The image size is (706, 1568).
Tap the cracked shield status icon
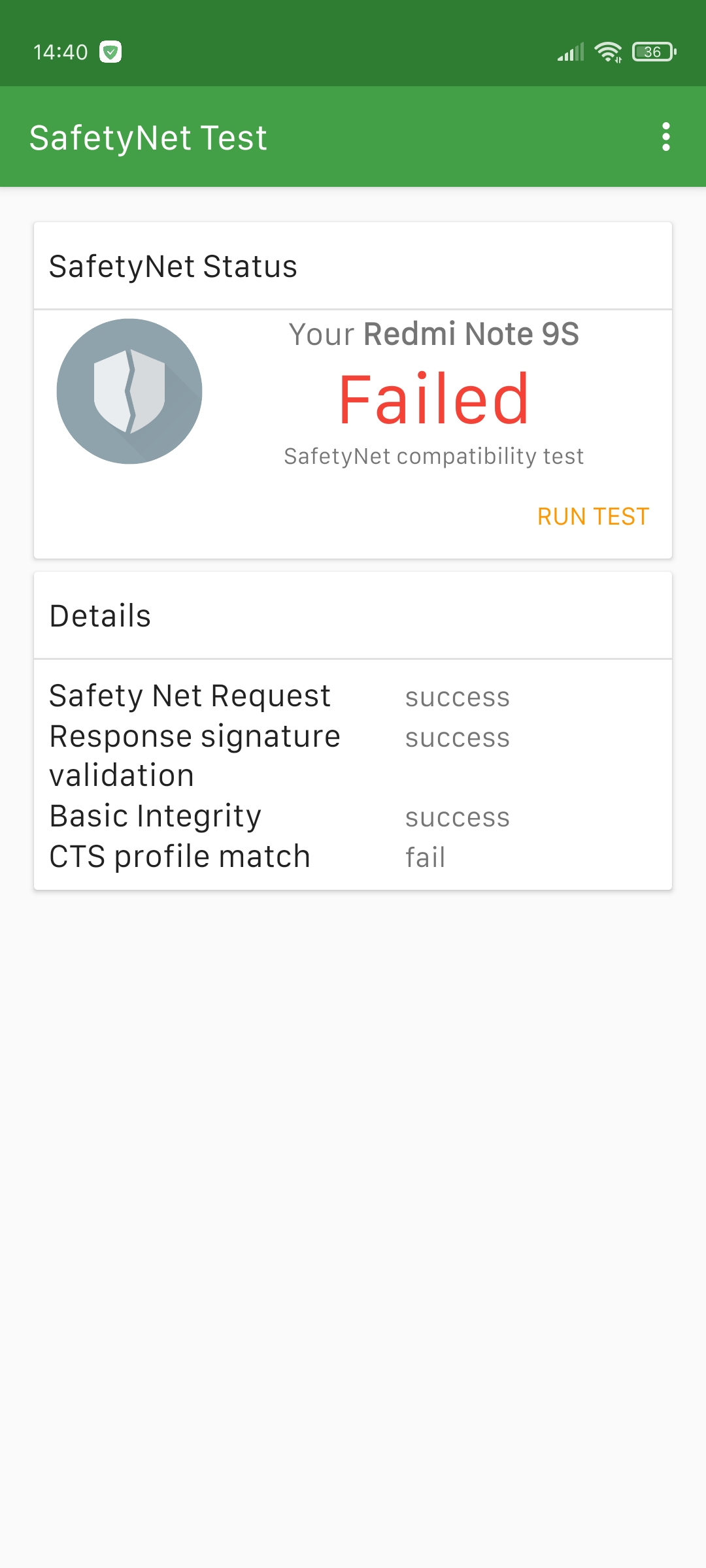[x=129, y=391]
